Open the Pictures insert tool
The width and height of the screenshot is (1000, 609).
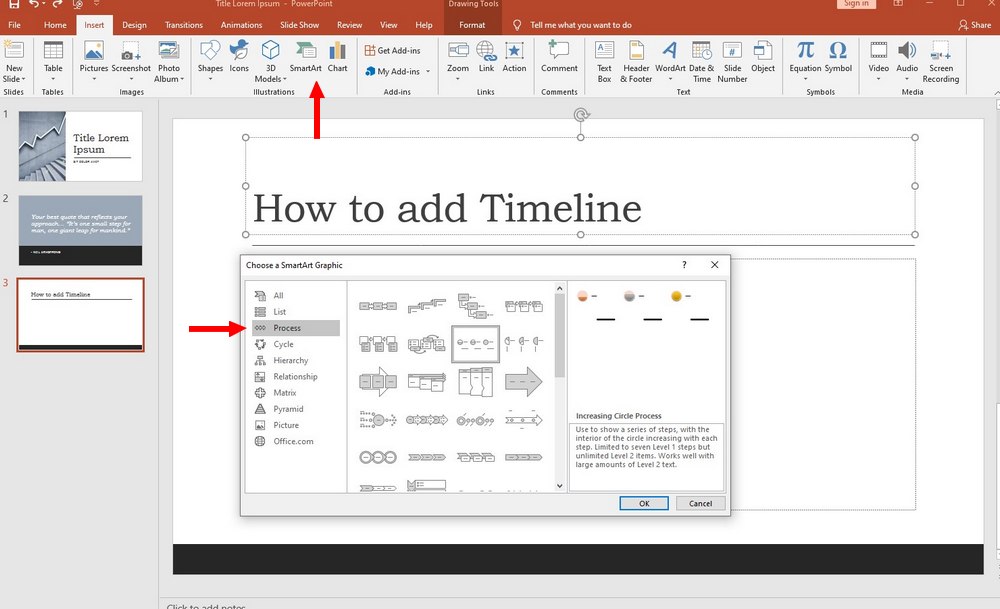point(94,57)
